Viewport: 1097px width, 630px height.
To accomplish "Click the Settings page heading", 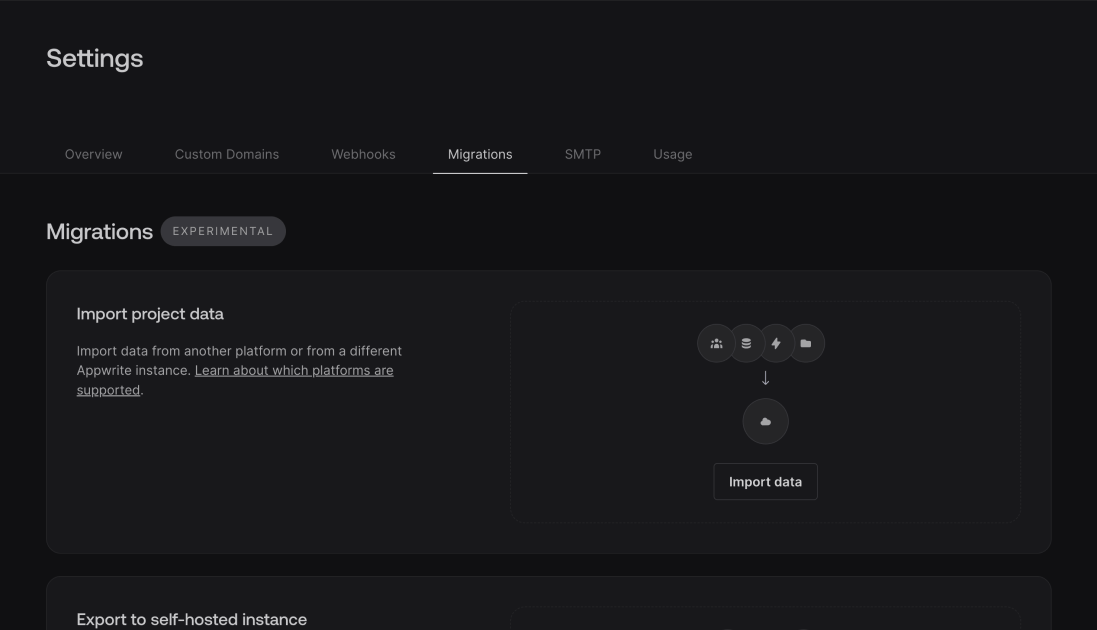I will coord(95,58).
